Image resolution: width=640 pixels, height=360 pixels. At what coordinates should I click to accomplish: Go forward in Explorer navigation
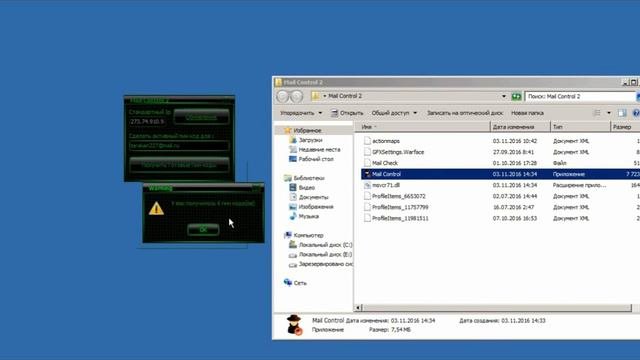click(x=297, y=96)
